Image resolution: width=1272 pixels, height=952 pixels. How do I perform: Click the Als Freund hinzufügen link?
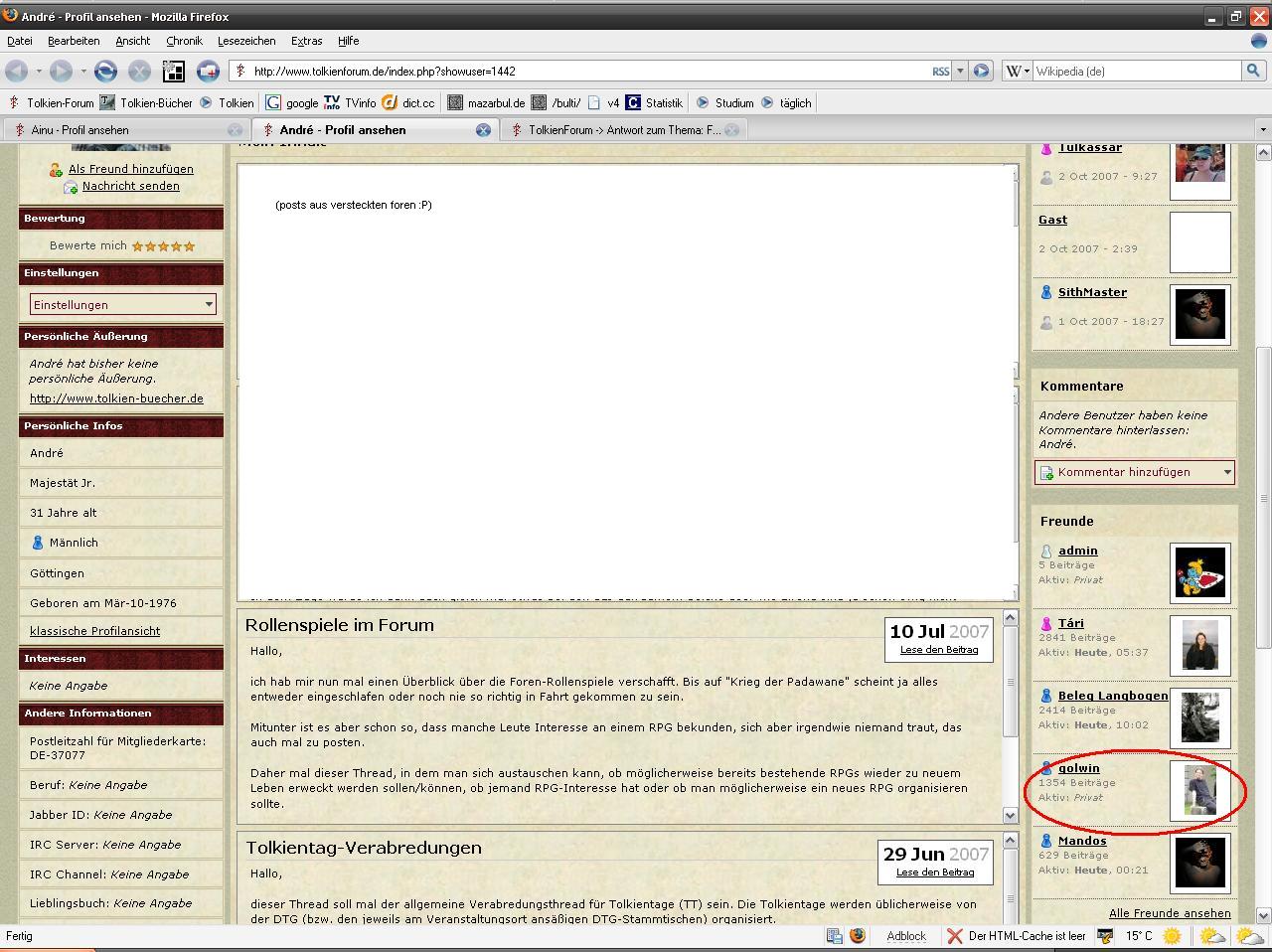tap(131, 169)
